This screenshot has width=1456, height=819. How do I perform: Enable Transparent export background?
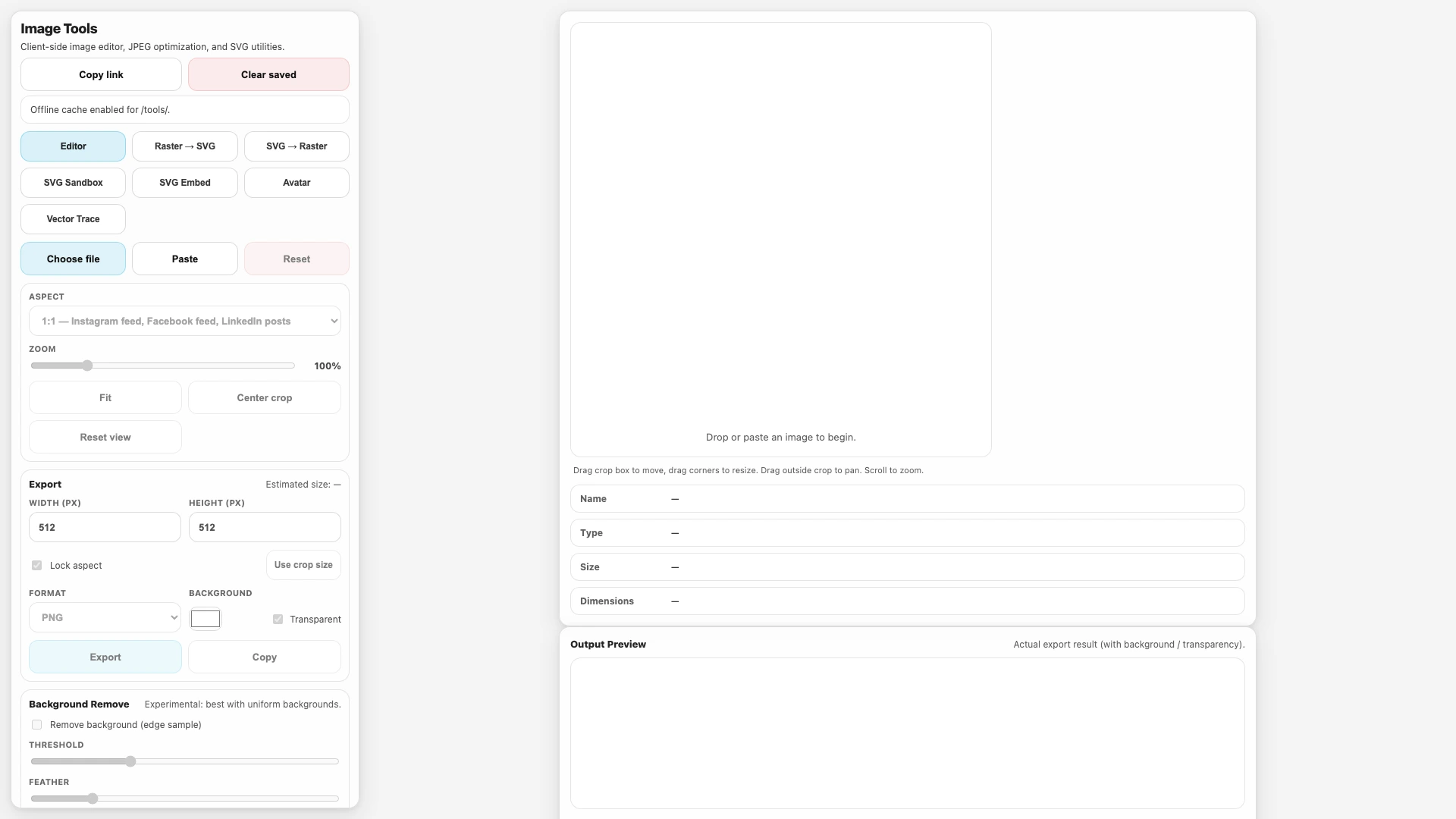(x=278, y=619)
